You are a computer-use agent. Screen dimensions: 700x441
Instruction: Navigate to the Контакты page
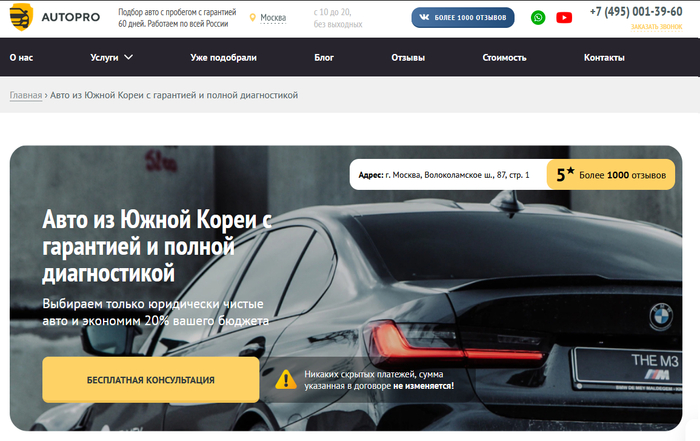pyautogui.click(x=604, y=57)
